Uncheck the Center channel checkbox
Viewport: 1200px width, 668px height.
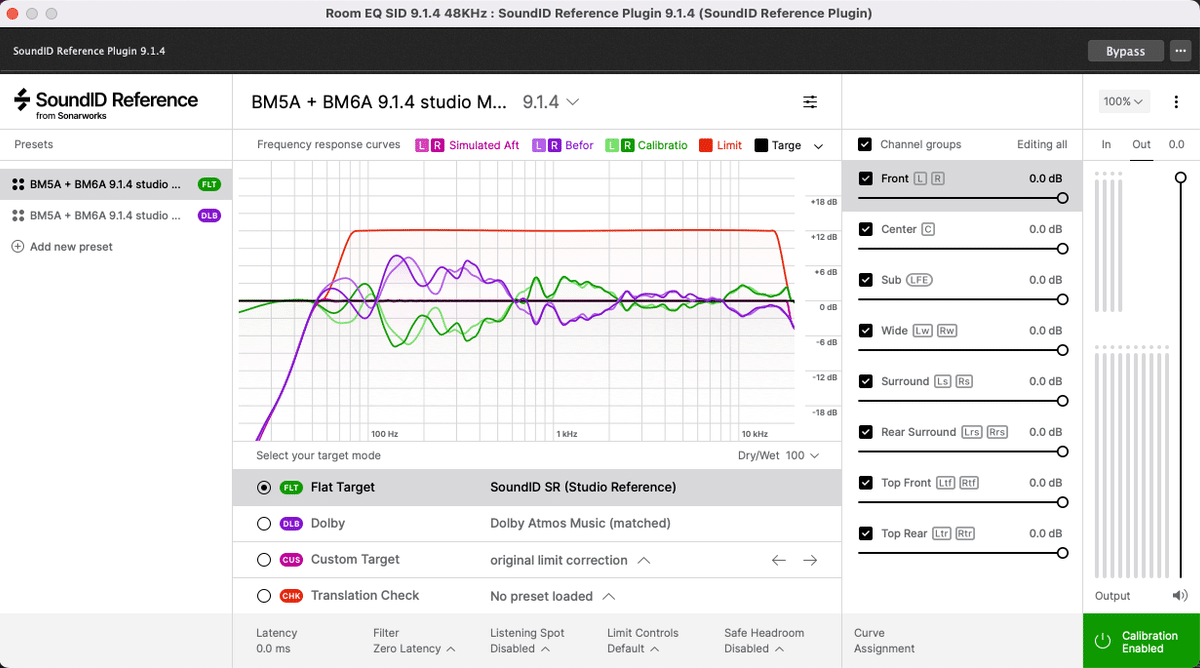coord(866,229)
